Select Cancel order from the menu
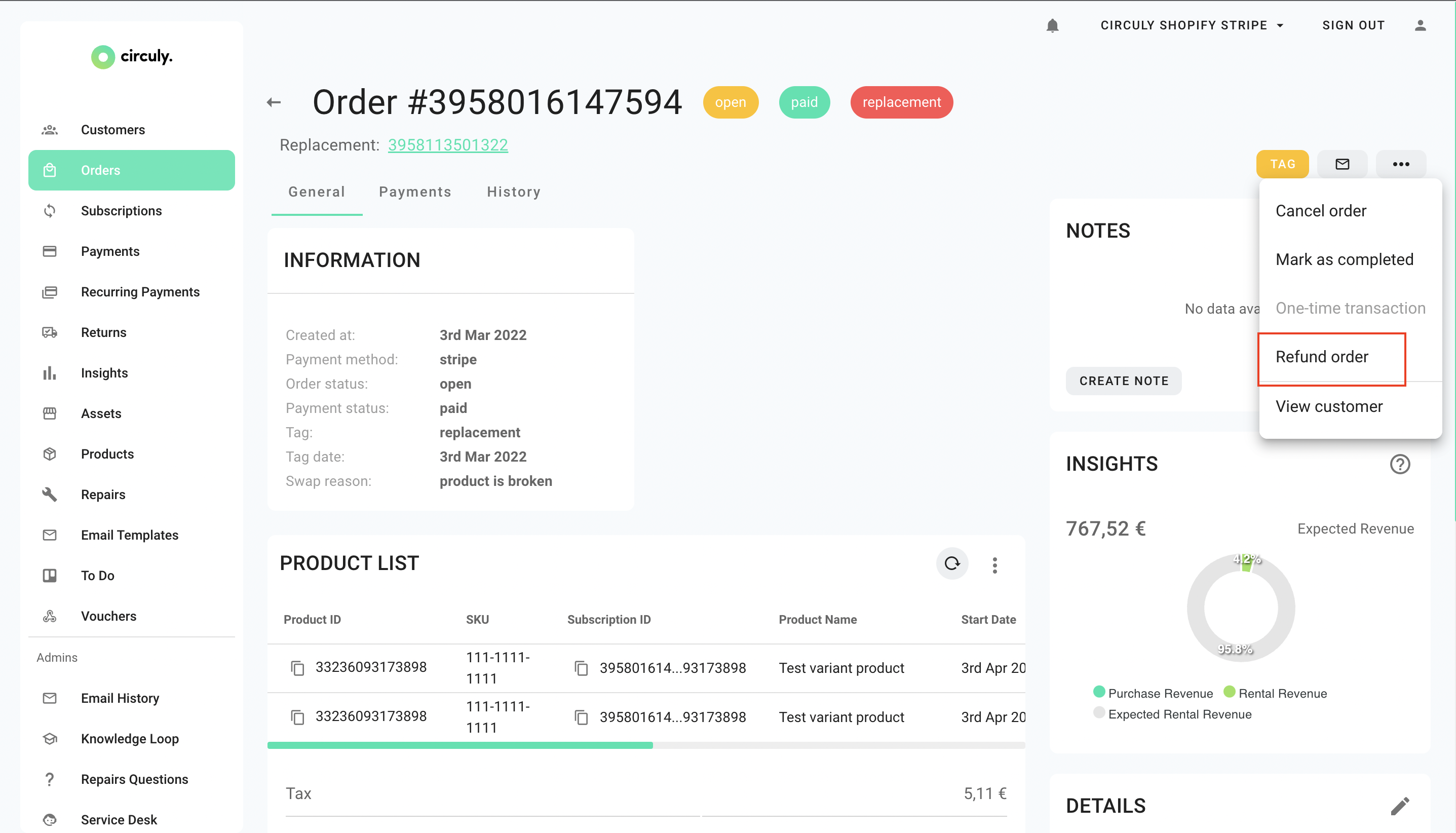This screenshot has width=1456, height=833. (x=1350, y=211)
